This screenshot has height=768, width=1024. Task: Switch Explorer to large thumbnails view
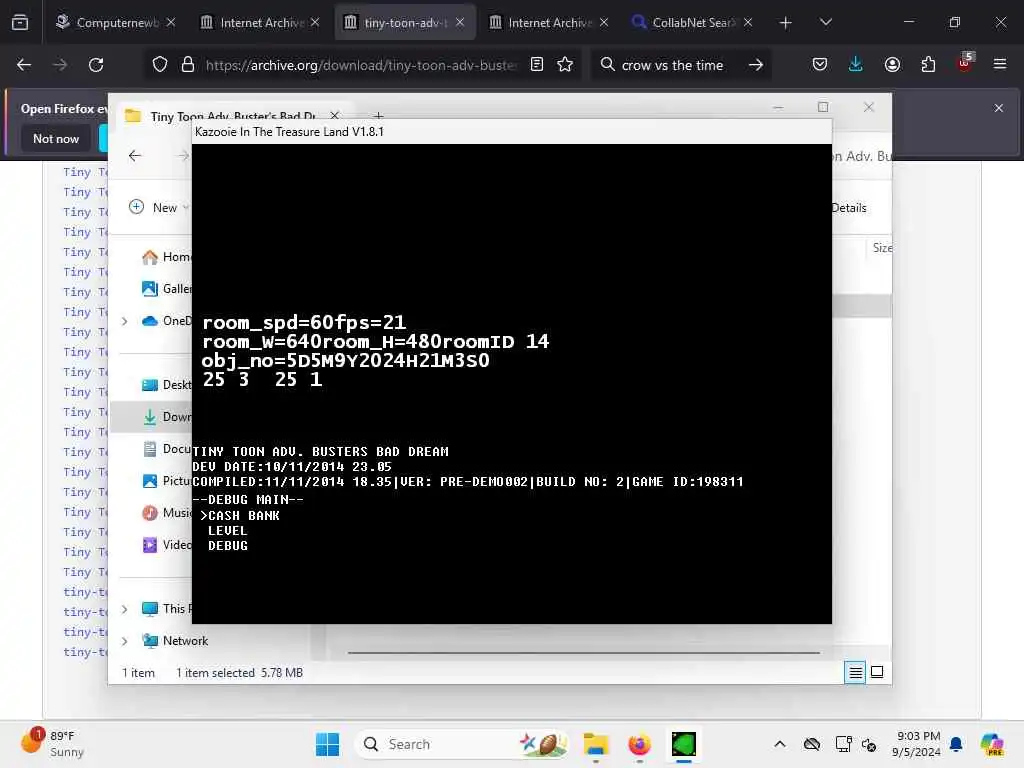click(x=877, y=672)
